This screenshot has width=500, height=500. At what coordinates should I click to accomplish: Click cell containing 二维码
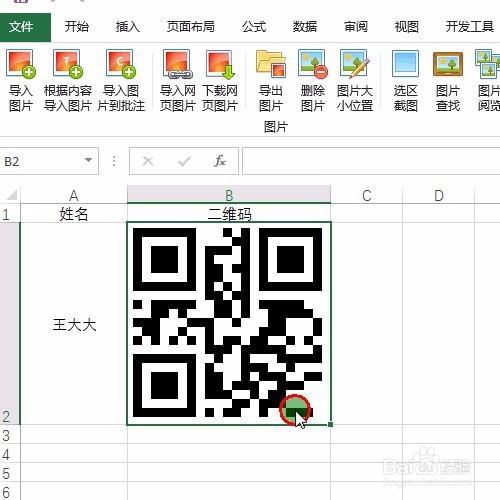pyautogui.click(x=229, y=214)
